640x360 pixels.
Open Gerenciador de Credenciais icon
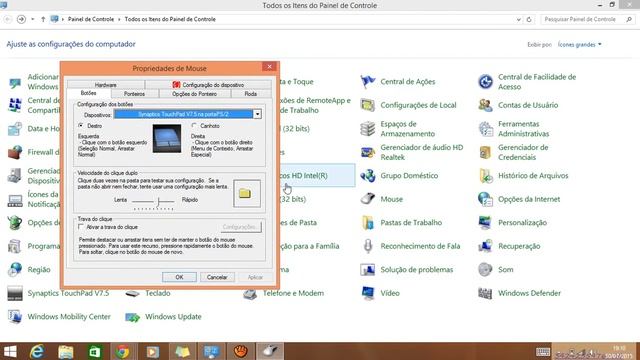coord(485,152)
